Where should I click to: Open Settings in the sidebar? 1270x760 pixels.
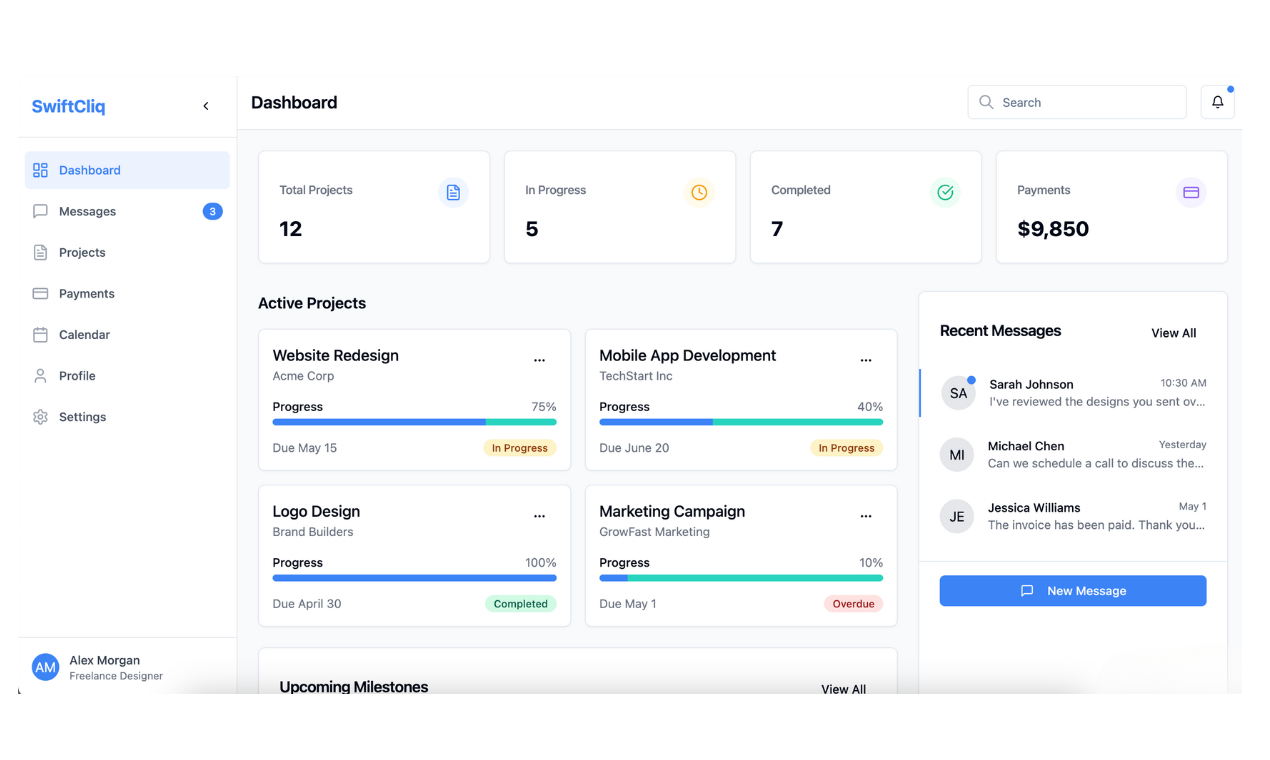[127, 416]
